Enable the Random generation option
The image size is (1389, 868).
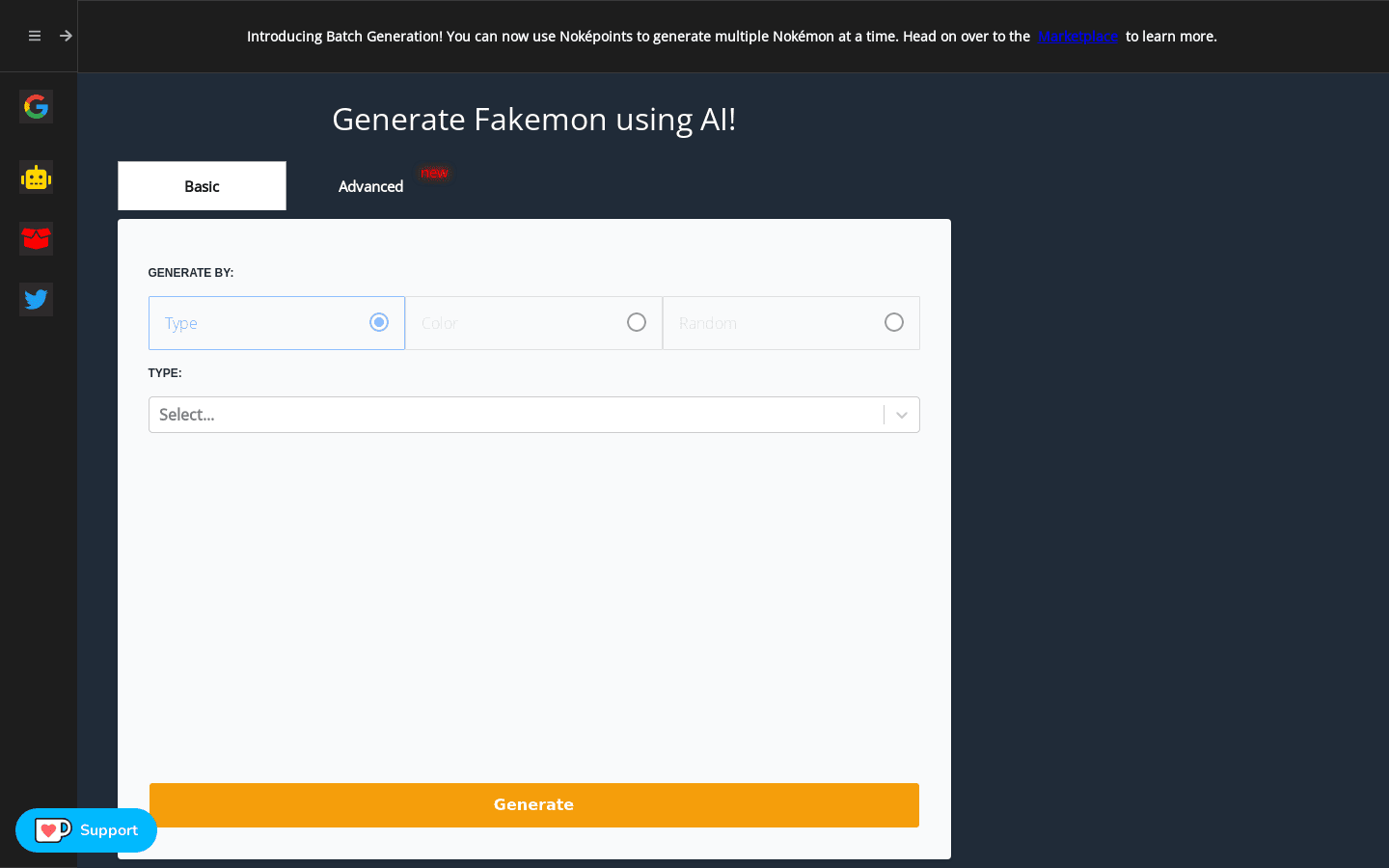893,322
